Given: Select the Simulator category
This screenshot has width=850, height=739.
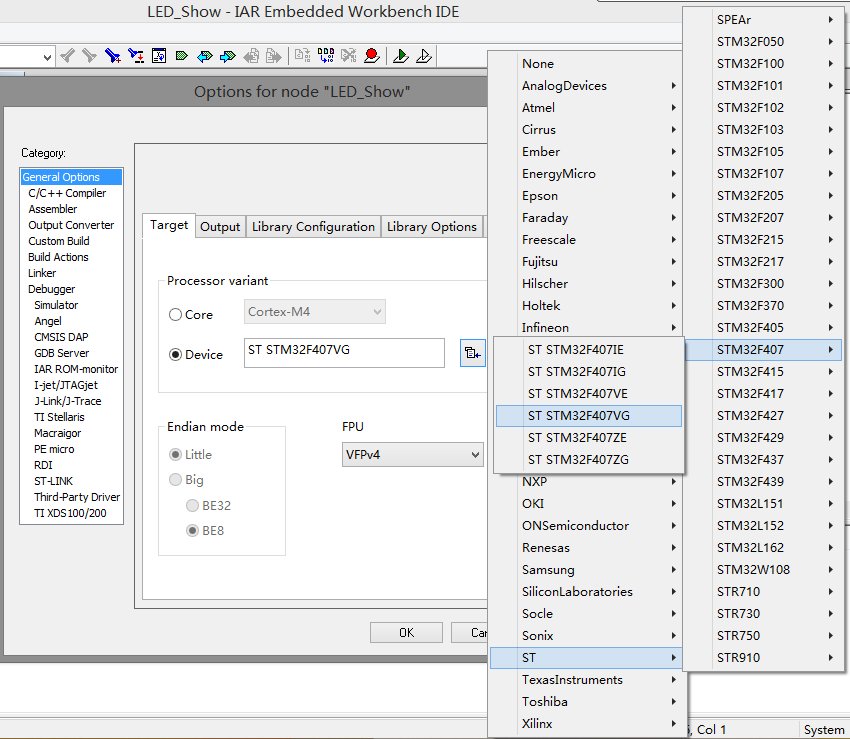Looking at the screenshot, I should (x=56, y=305).
